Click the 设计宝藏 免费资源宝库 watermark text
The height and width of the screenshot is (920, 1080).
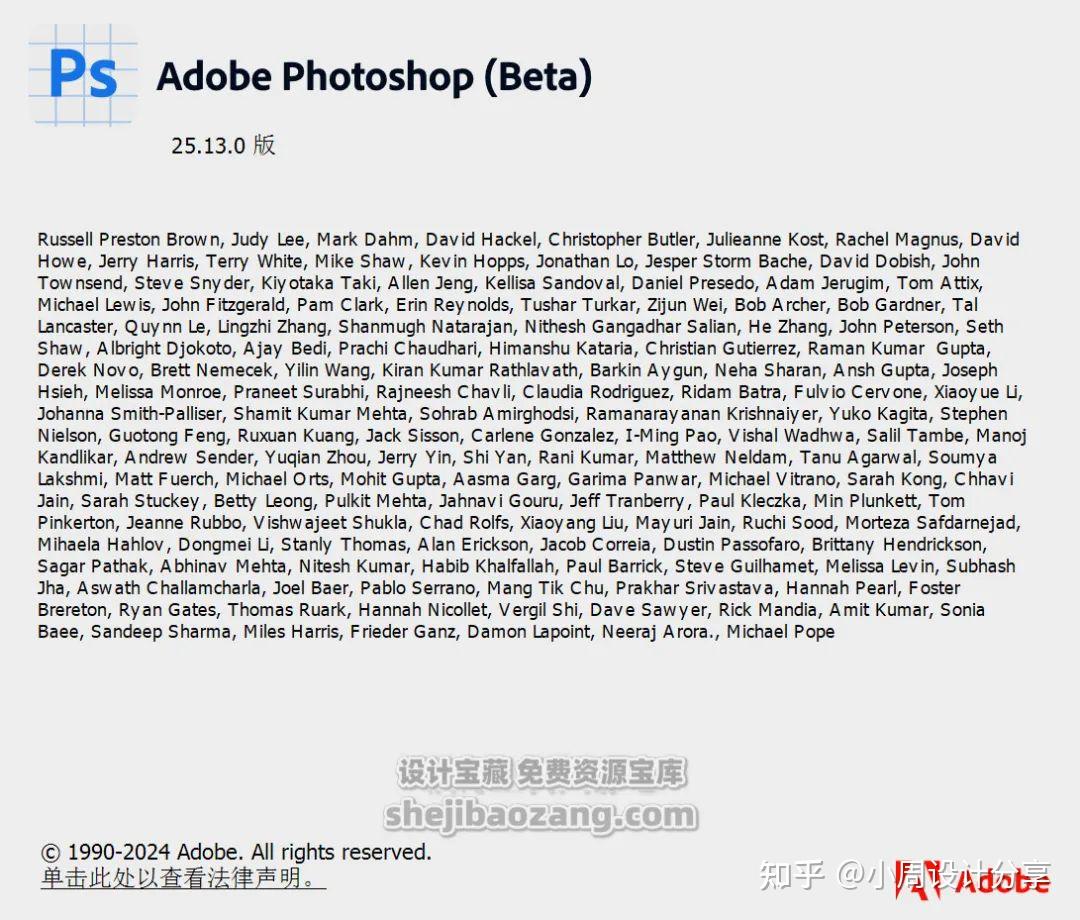(x=541, y=773)
